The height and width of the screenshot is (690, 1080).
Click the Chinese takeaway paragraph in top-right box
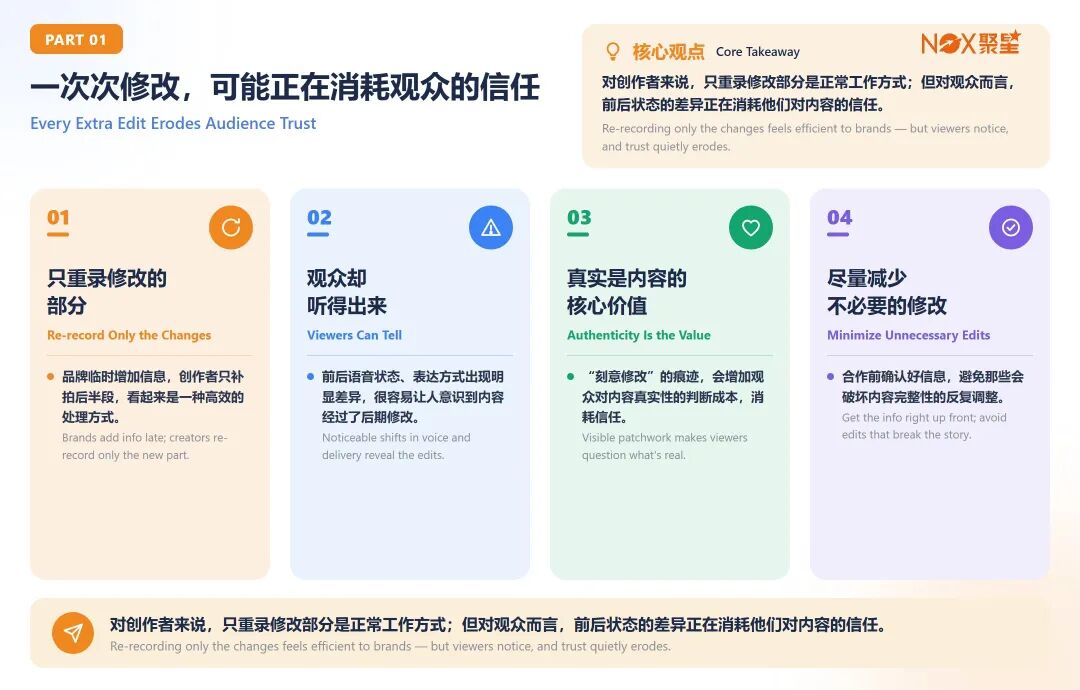tap(808, 94)
